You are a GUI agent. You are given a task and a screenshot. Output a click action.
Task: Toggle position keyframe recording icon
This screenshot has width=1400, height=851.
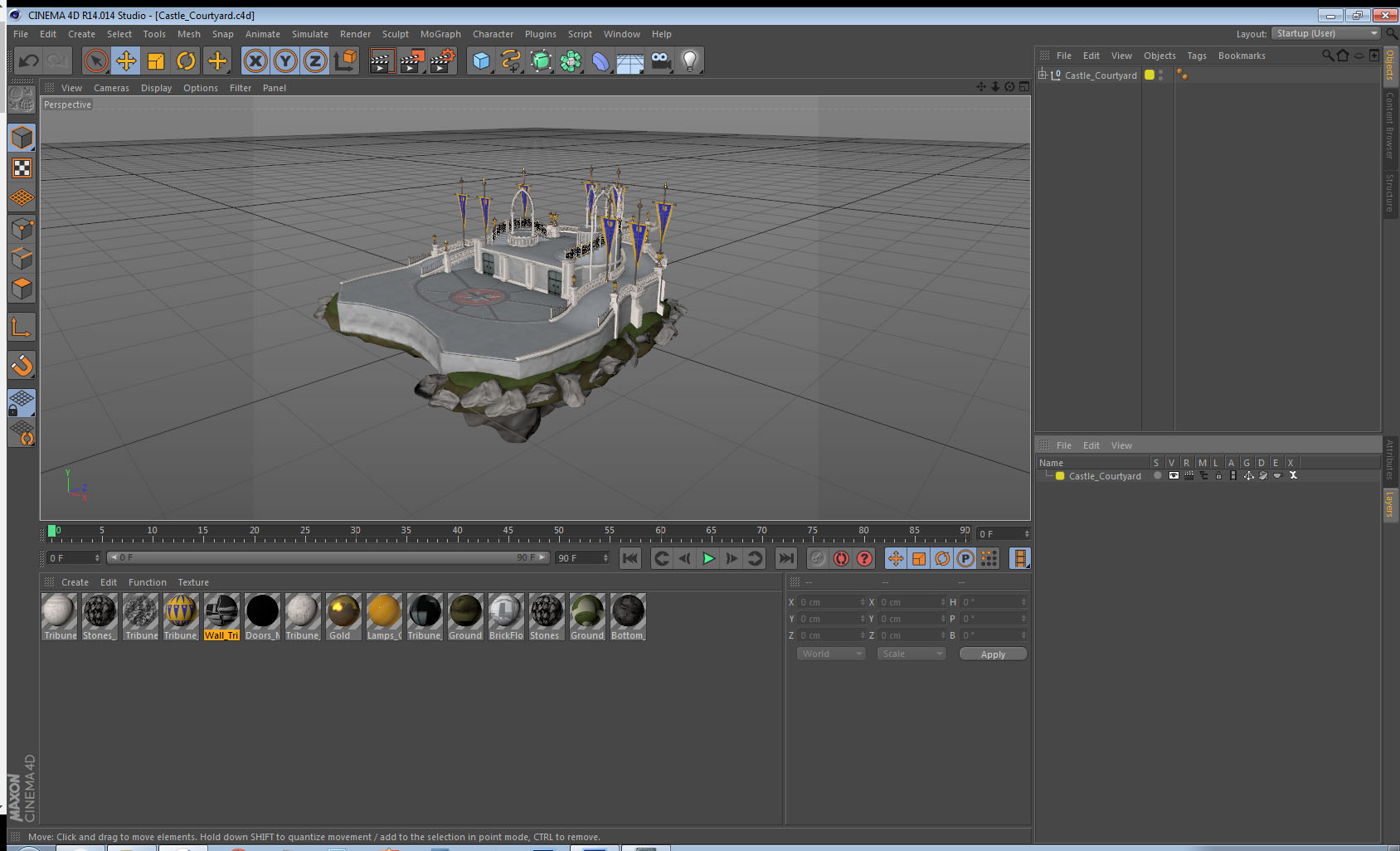(x=896, y=558)
